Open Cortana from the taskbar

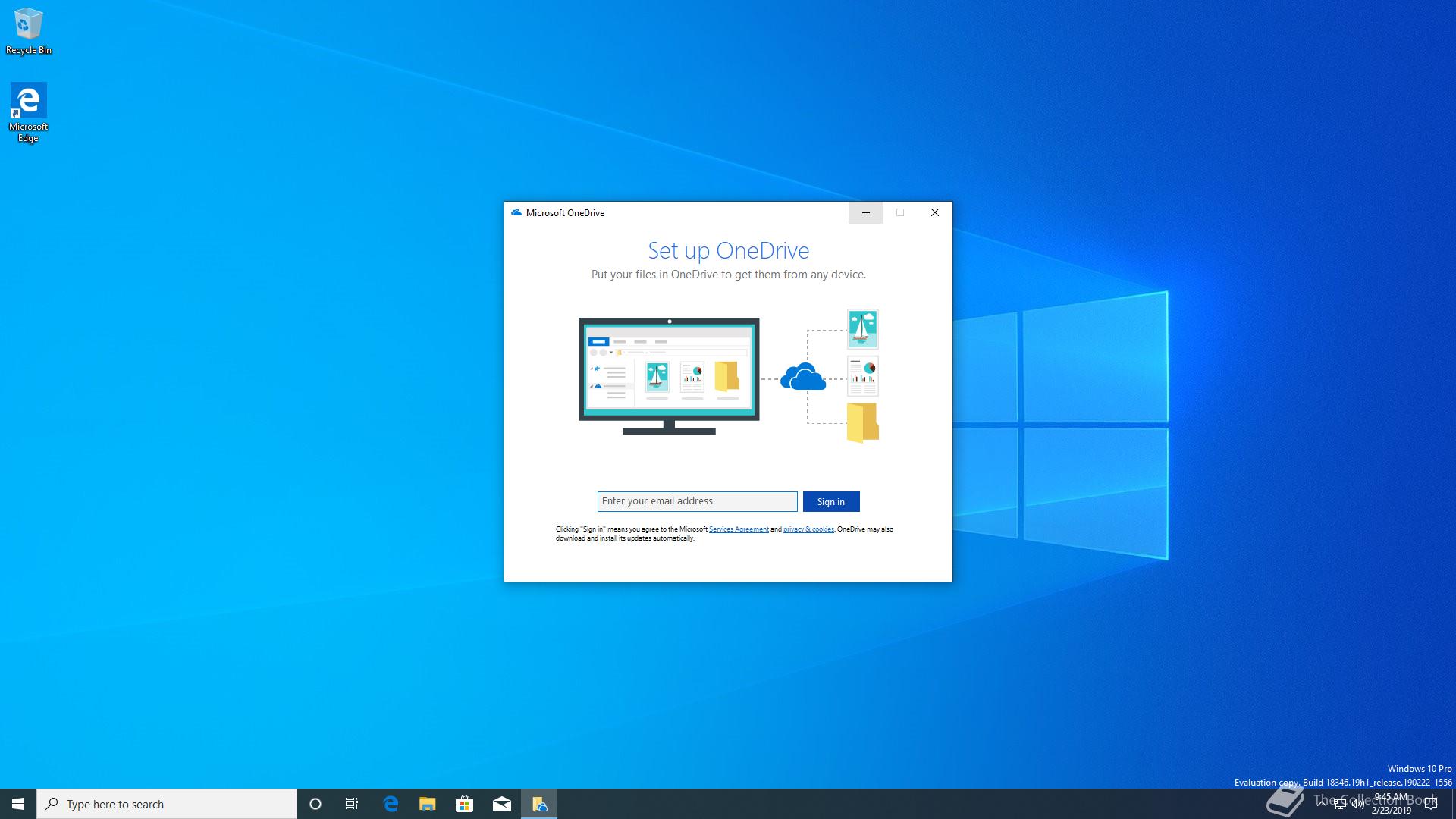tap(315, 804)
